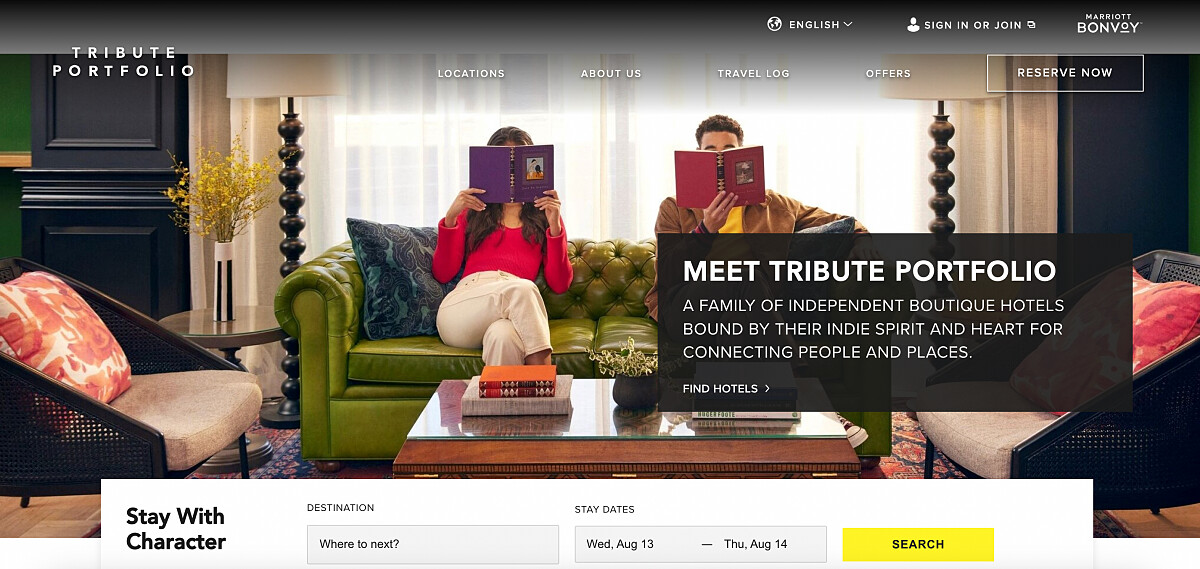Click the sign-in person icon
The height and width of the screenshot is (569, 1200).
913,24
